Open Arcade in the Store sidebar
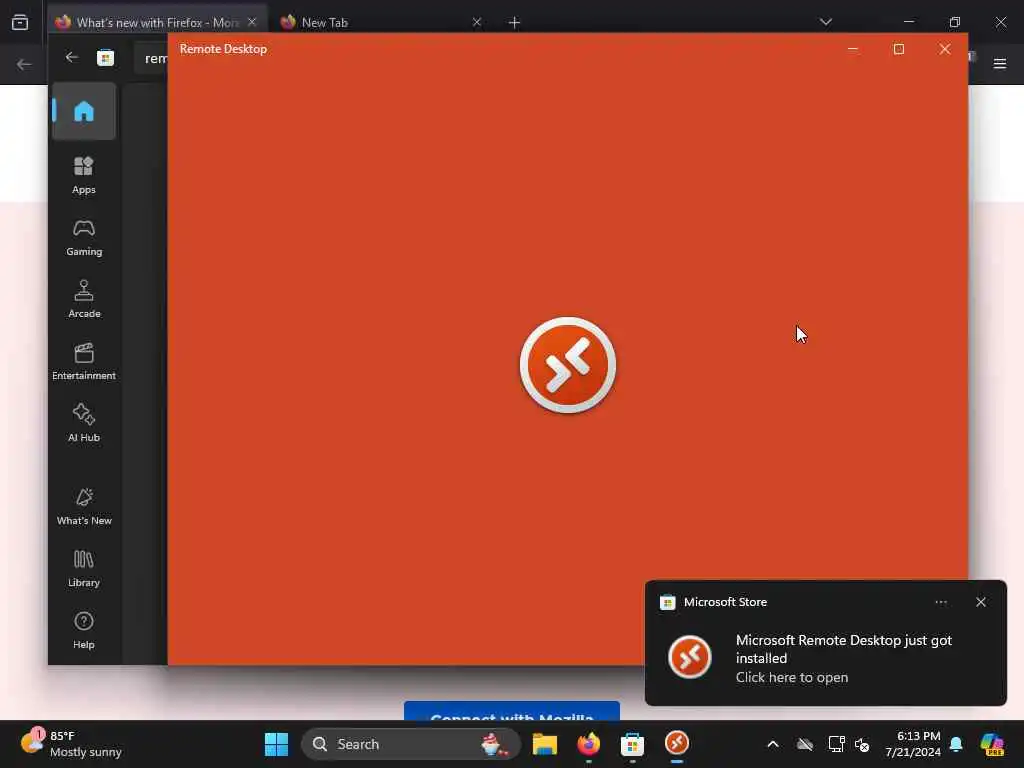The height and width of the screenshot is (768, 1024). pyautogui.click(x=84, y=299)
